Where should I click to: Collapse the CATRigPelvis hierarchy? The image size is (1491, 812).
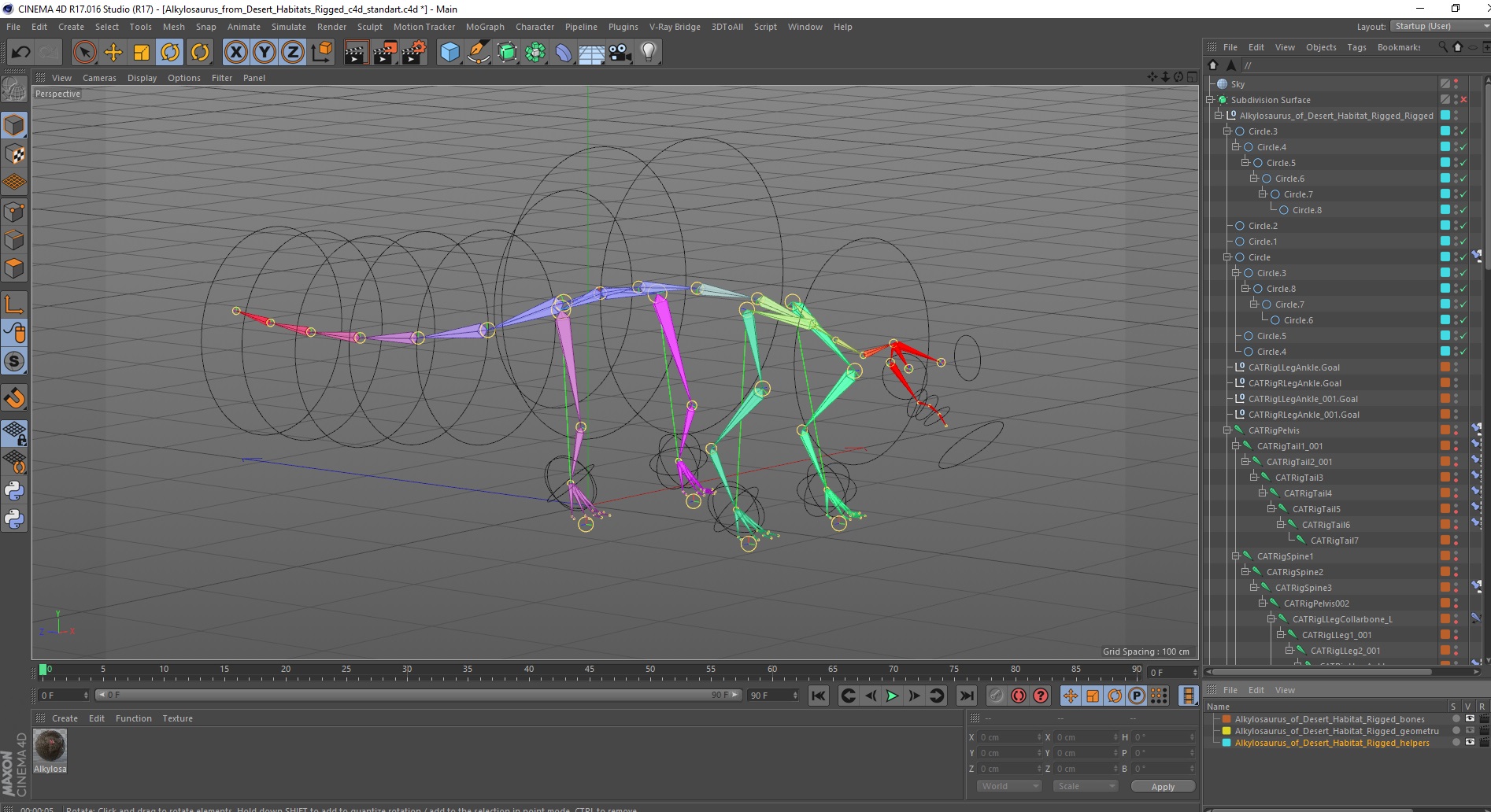(x=1227, y=430)
